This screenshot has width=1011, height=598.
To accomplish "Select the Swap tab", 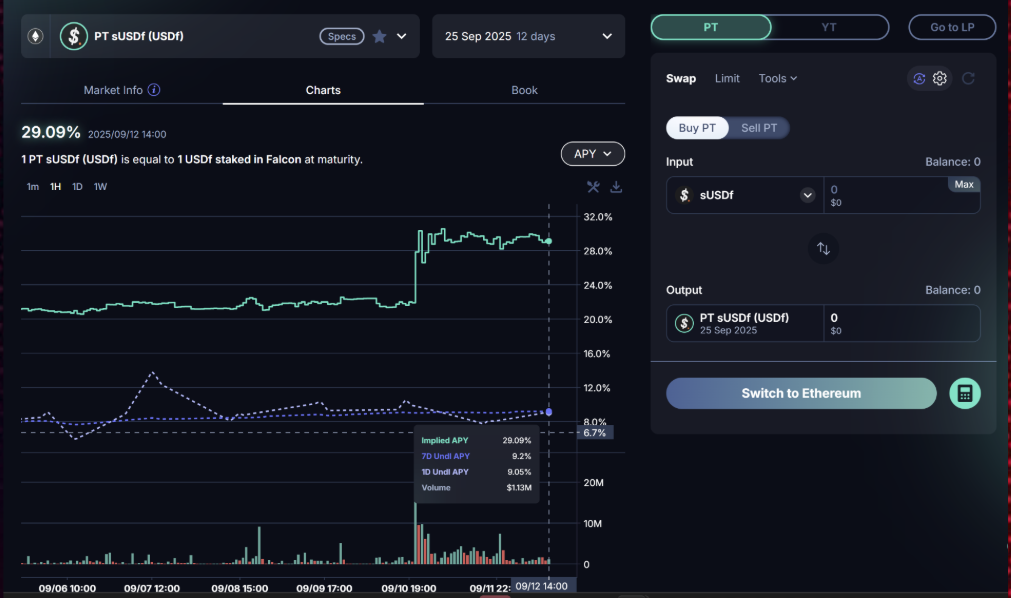I will click(x=681, y=78).
